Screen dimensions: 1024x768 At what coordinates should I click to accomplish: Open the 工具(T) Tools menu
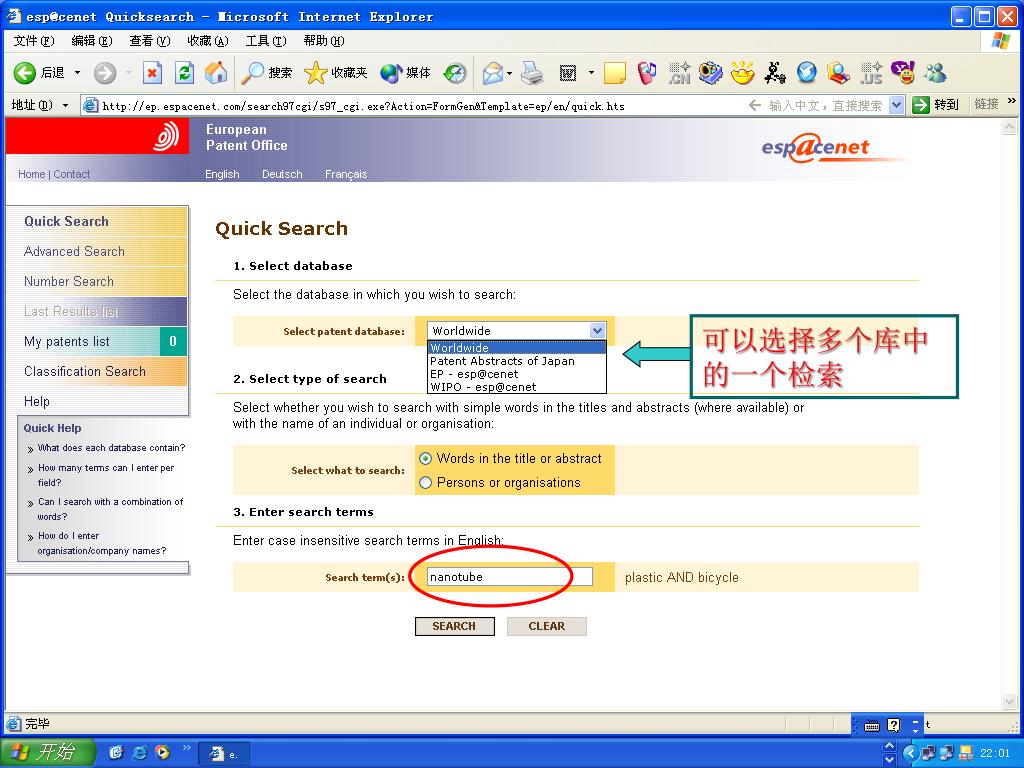(x=266, y=40)
